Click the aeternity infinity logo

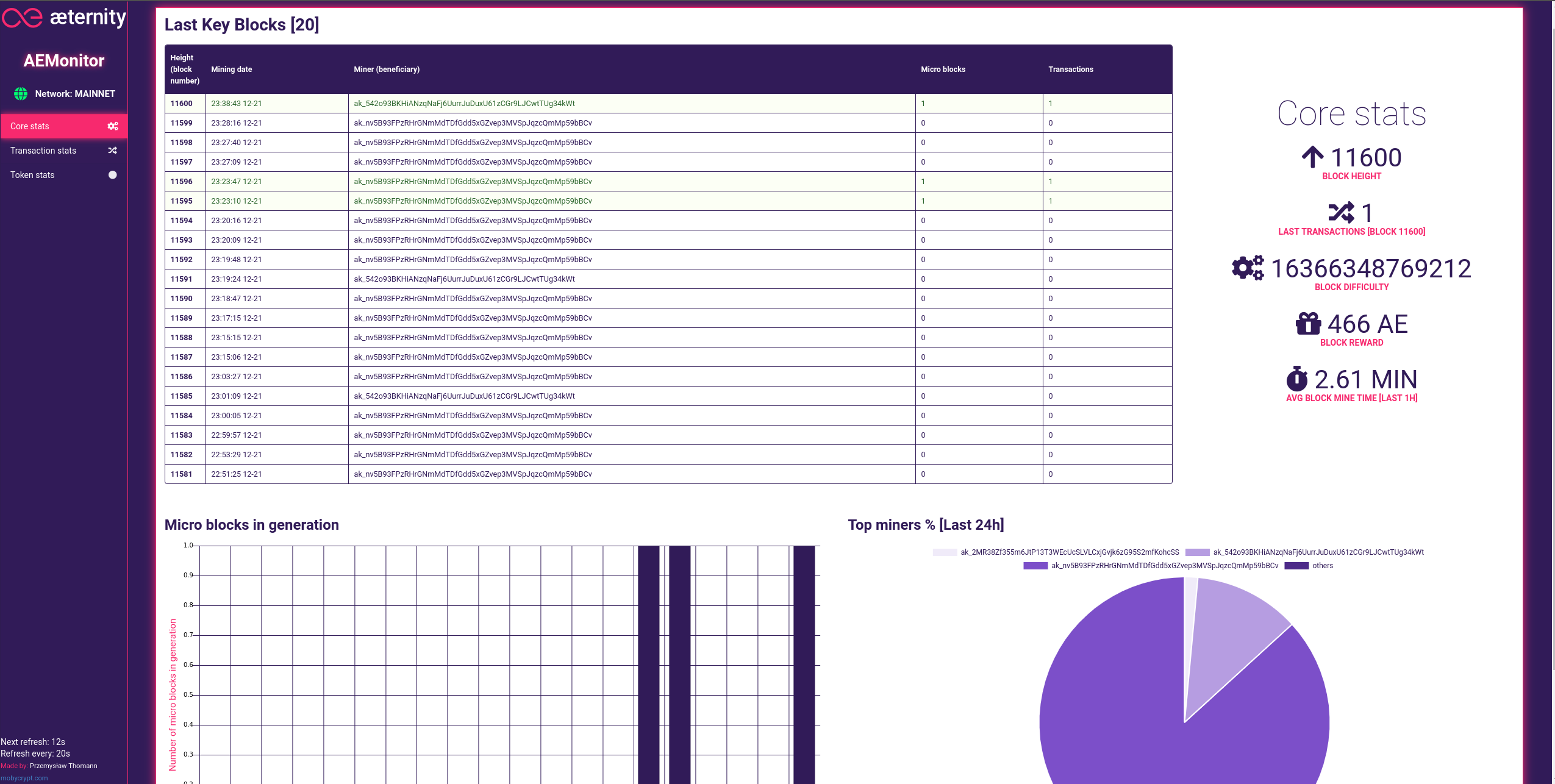click(23, 18)
